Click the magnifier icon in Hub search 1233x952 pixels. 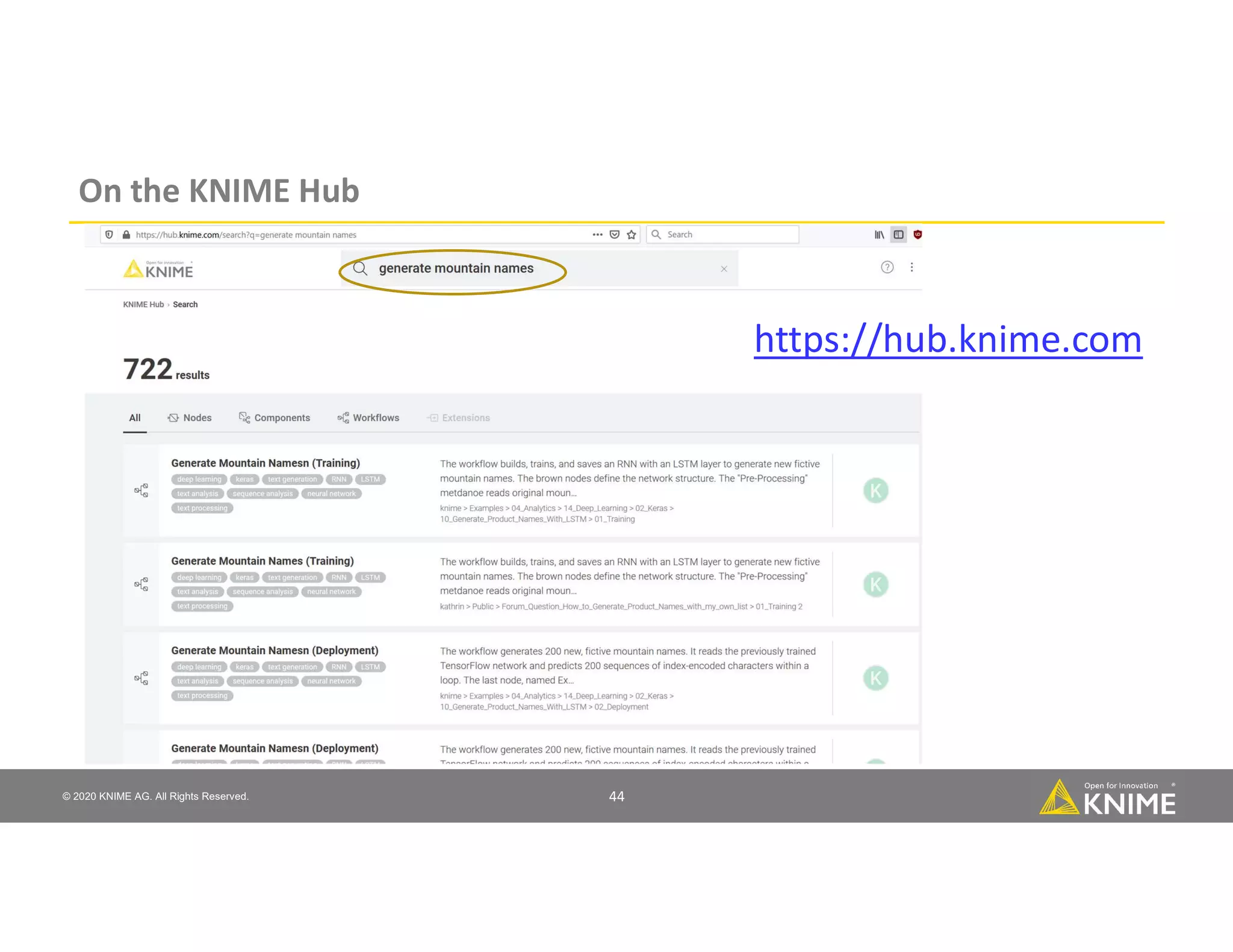(x=360, y=268)
